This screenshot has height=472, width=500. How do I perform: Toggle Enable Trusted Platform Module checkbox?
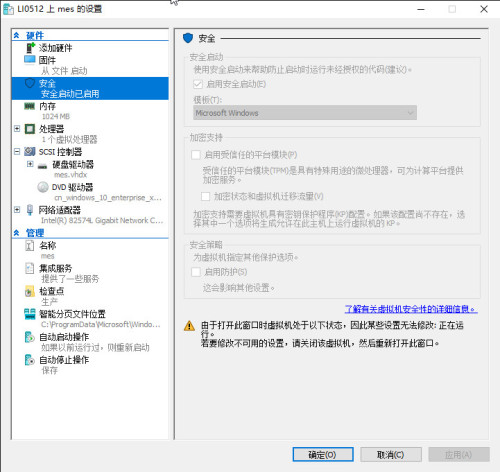(196, 155)
